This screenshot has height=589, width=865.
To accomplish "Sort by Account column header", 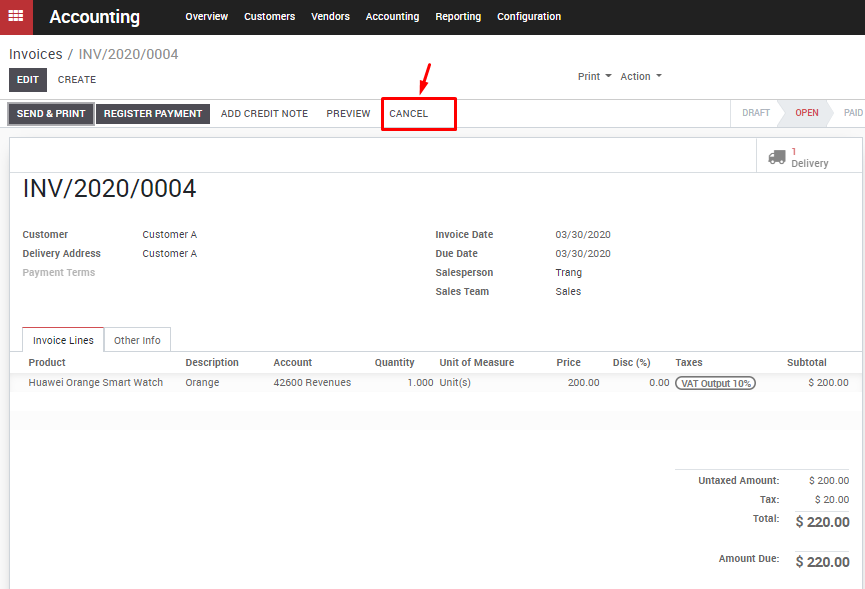I will click(x=292, y=362).
